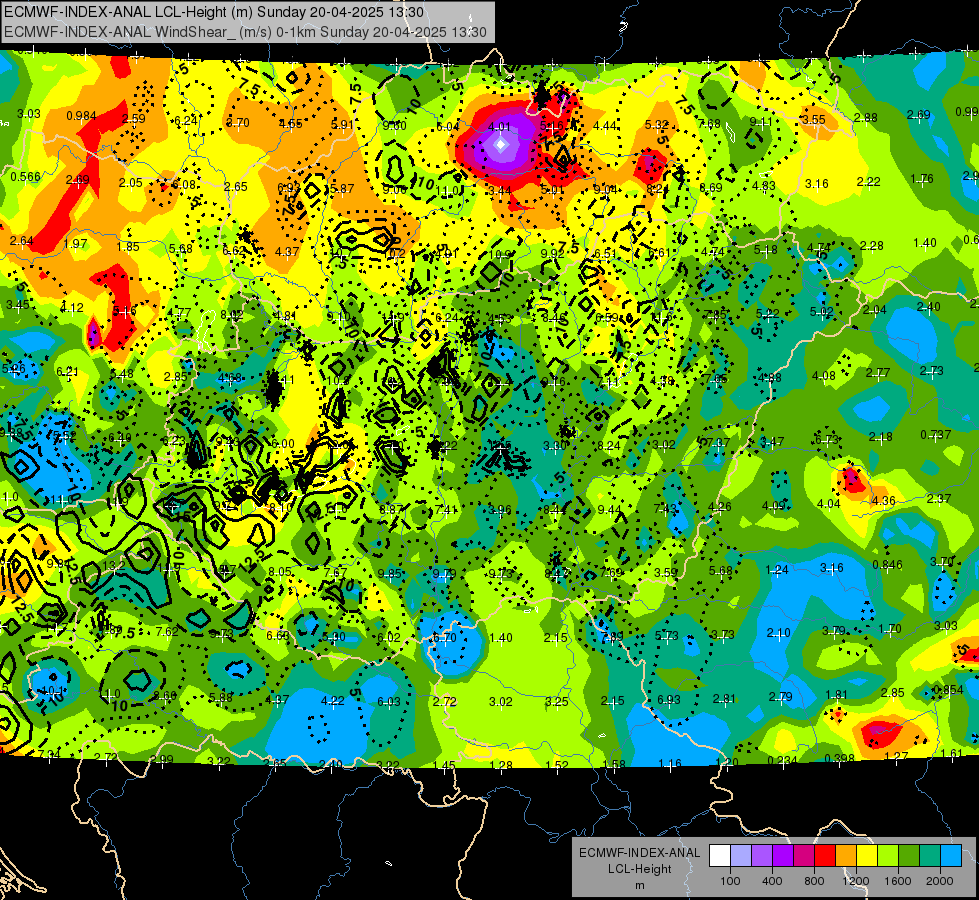This screenshot has width=979, height=900.
Task: Select the vivid violet legend swatch
Action: coord(783,856)
